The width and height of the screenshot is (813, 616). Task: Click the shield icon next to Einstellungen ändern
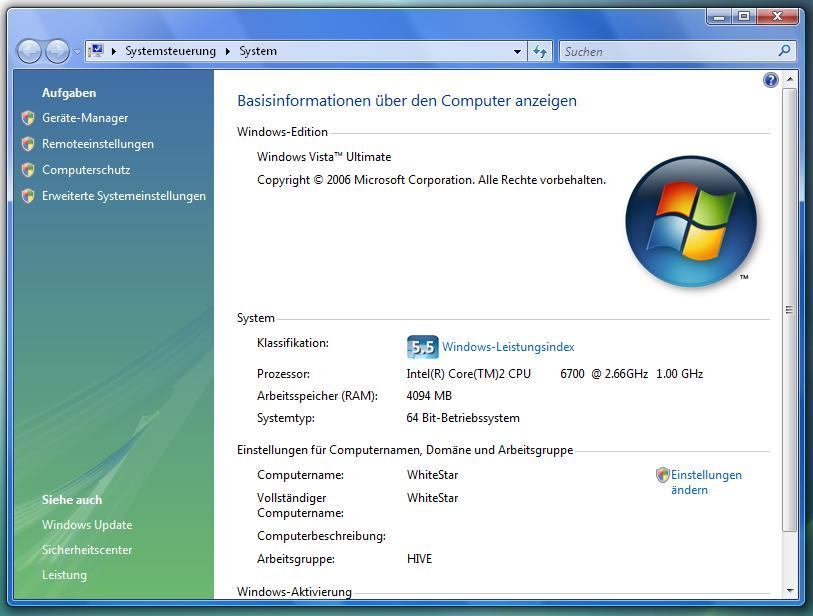tap(663, 475)
